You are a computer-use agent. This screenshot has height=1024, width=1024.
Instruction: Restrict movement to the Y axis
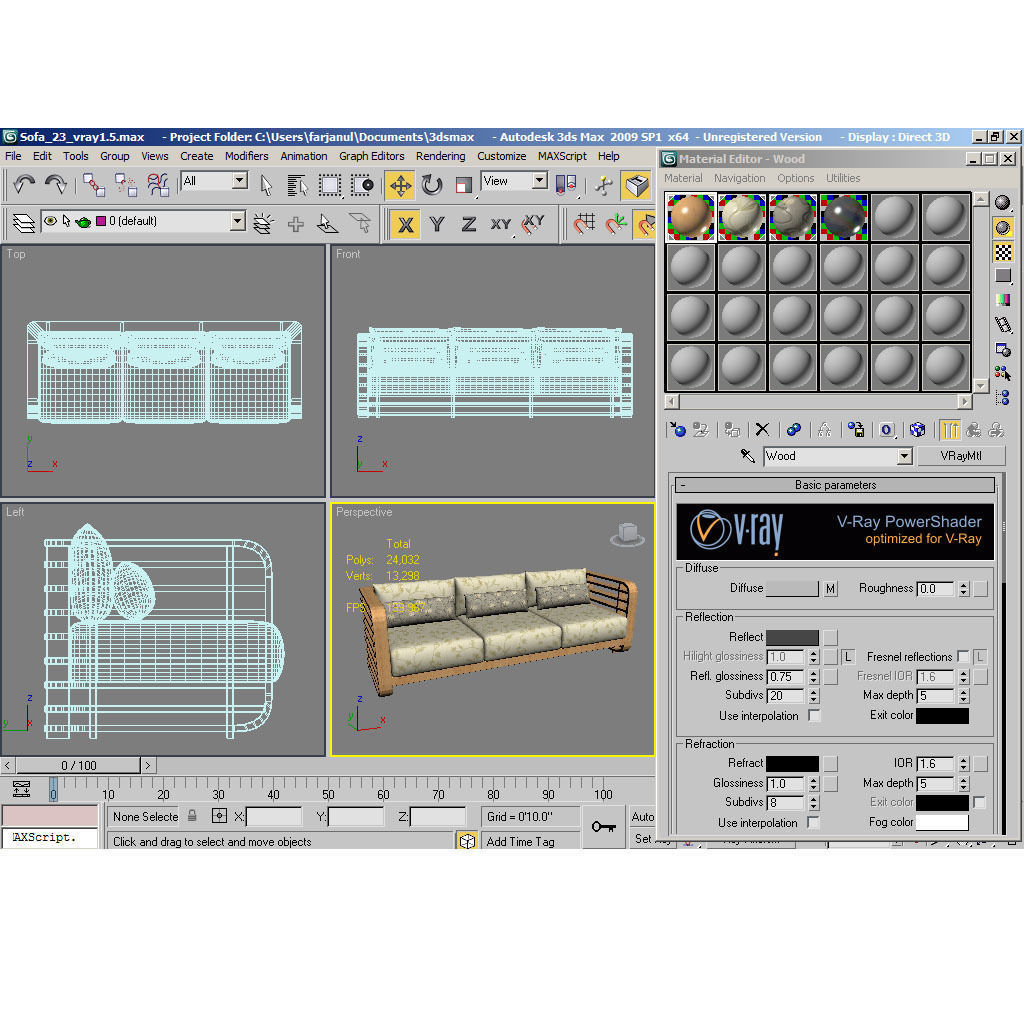point(437,224)
